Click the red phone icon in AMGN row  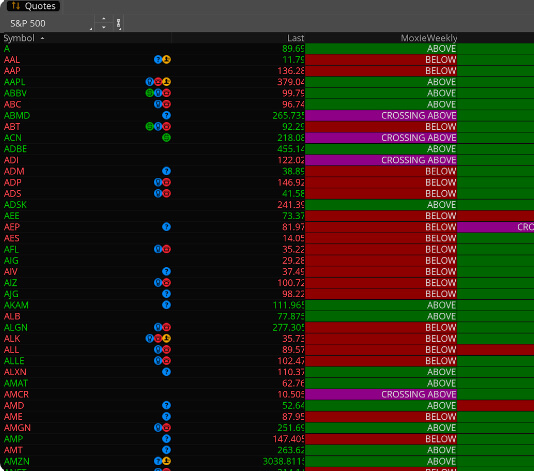click(x=167, y=428)
